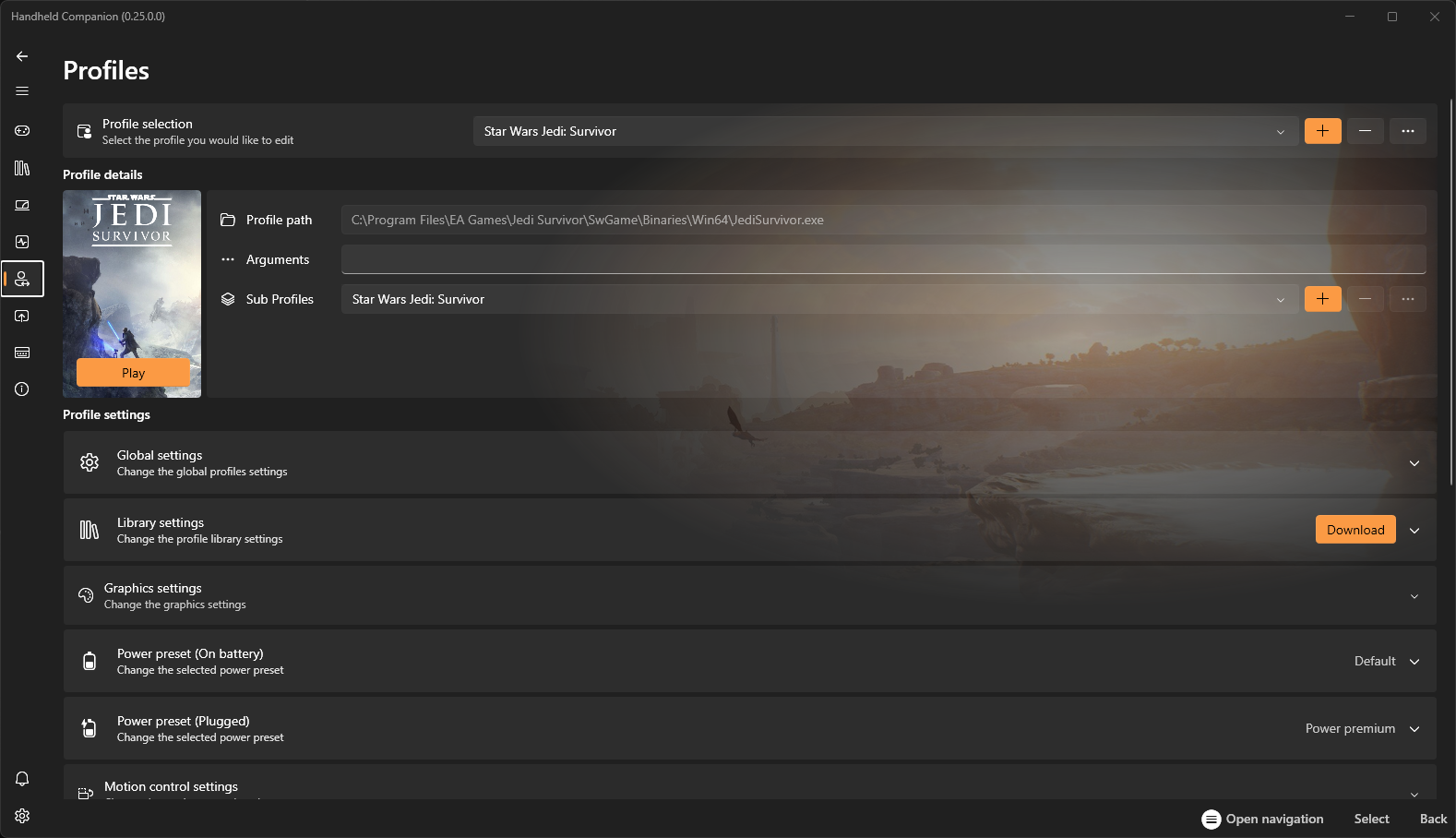The image size is (1456, 838).
Task: Click the Sub Profiles layers icon
Action: coord(228,299)
